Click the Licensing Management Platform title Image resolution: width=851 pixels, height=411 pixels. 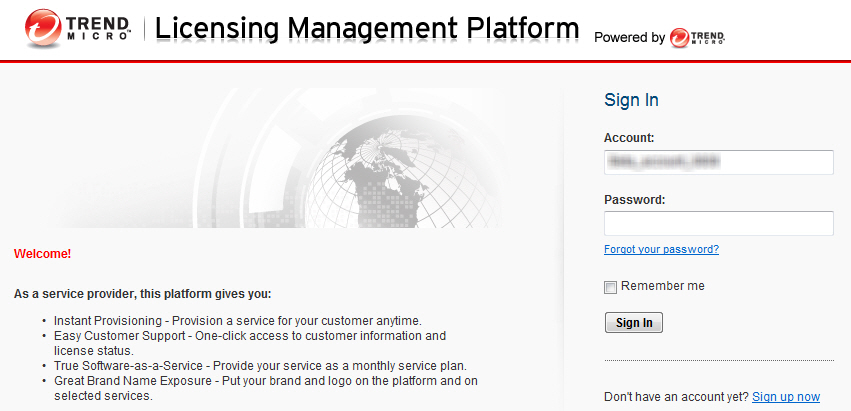point(367,28)
